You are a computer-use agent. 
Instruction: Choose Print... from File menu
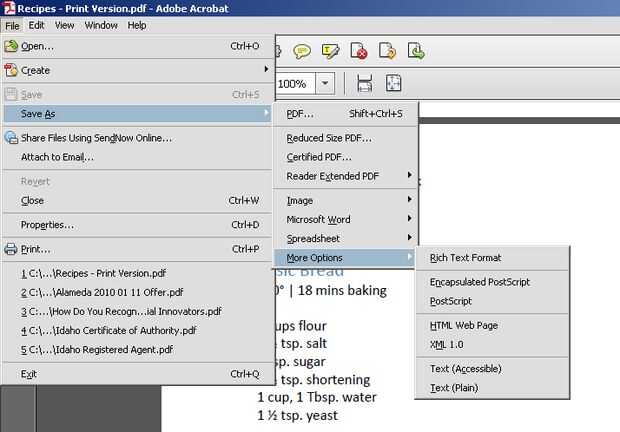pos(137,249)
